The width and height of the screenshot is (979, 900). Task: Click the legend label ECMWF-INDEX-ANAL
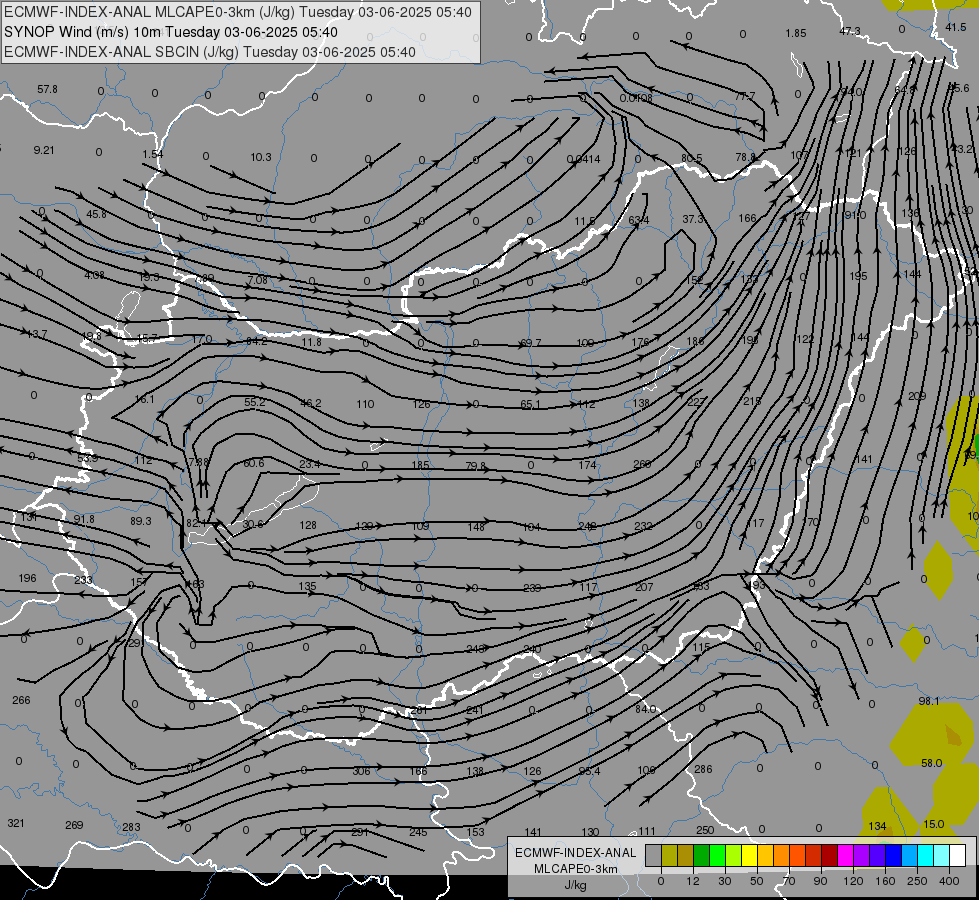[x=576, y=853]
